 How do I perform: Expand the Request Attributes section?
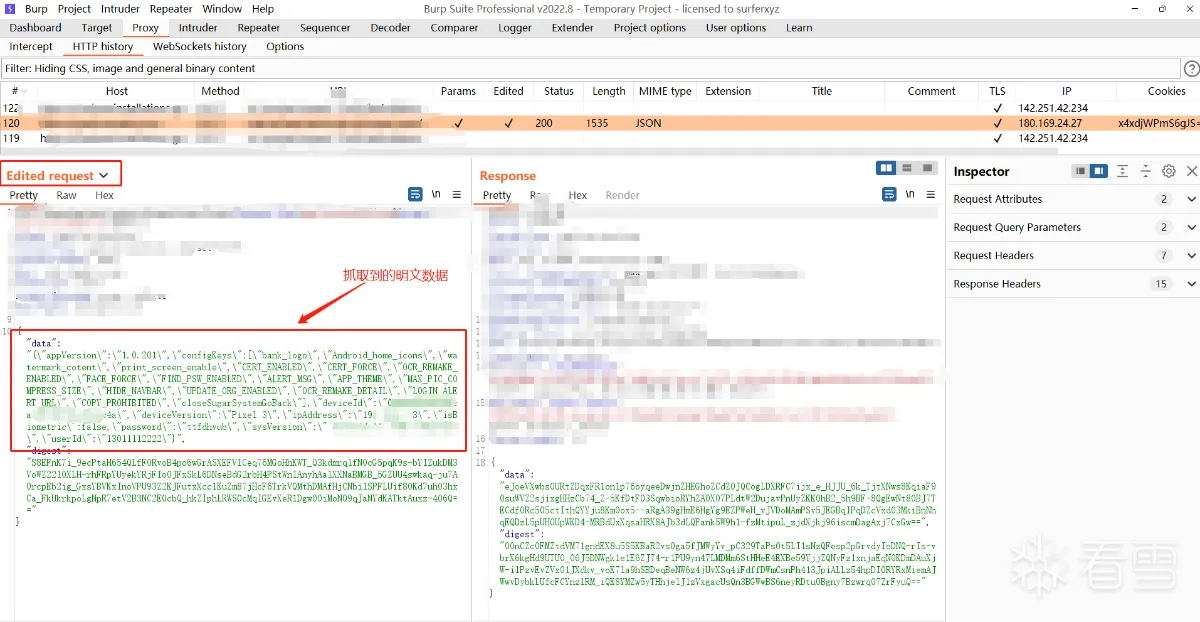point(1191,199)
